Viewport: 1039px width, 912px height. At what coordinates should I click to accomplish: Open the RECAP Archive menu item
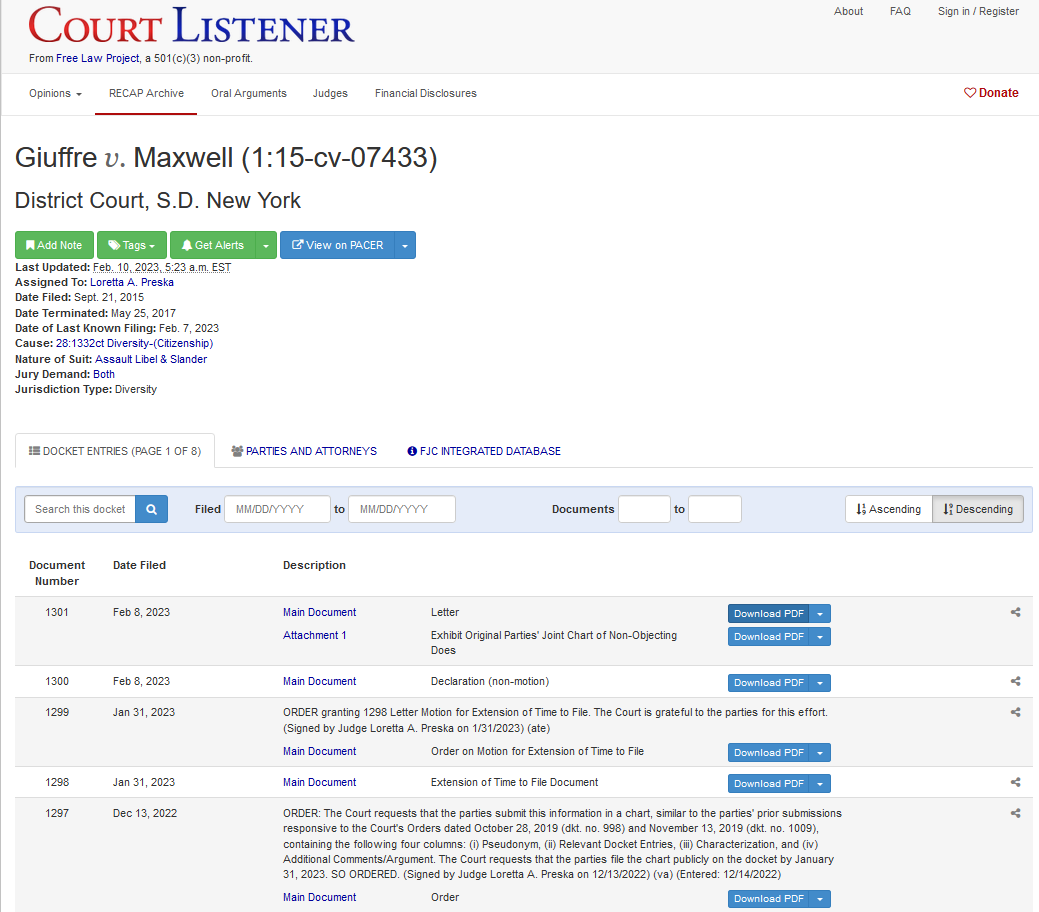point(146,93)
